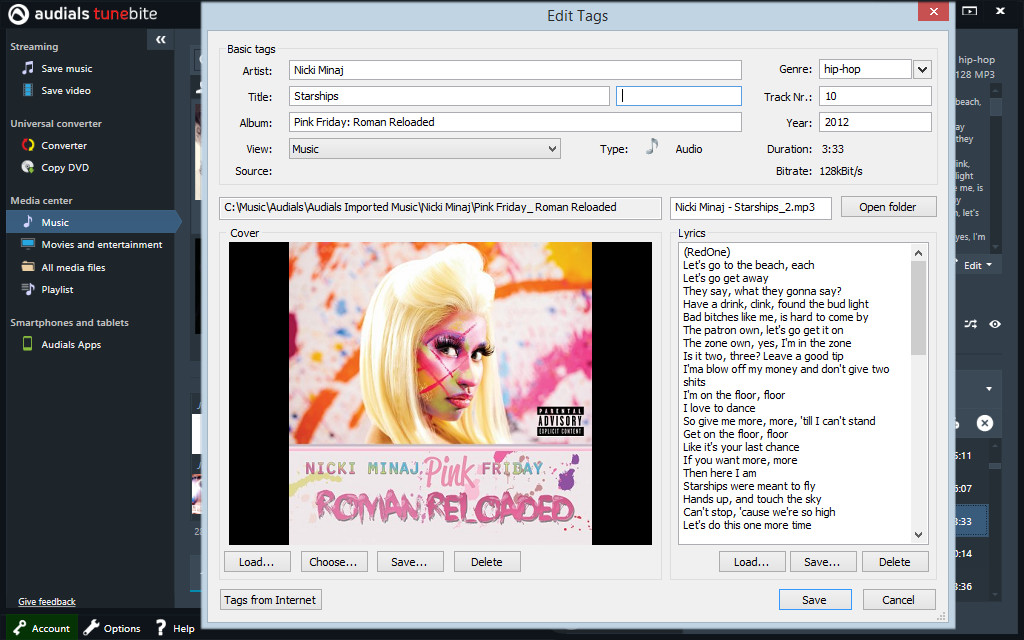Delete the cover image
Image resolution: width=1024 pixels, height=640 pixels.
click(487, 562)
